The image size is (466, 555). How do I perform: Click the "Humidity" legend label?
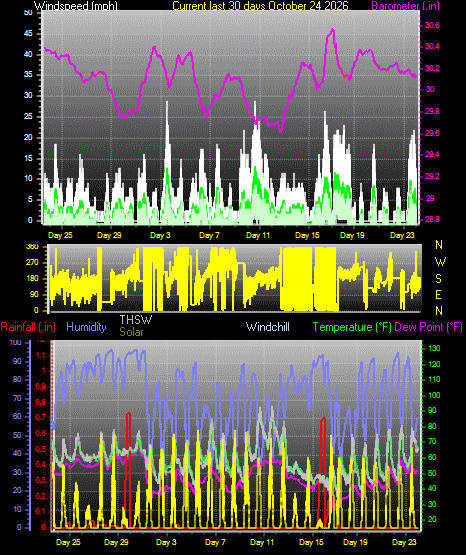click(x=86, y=327)
